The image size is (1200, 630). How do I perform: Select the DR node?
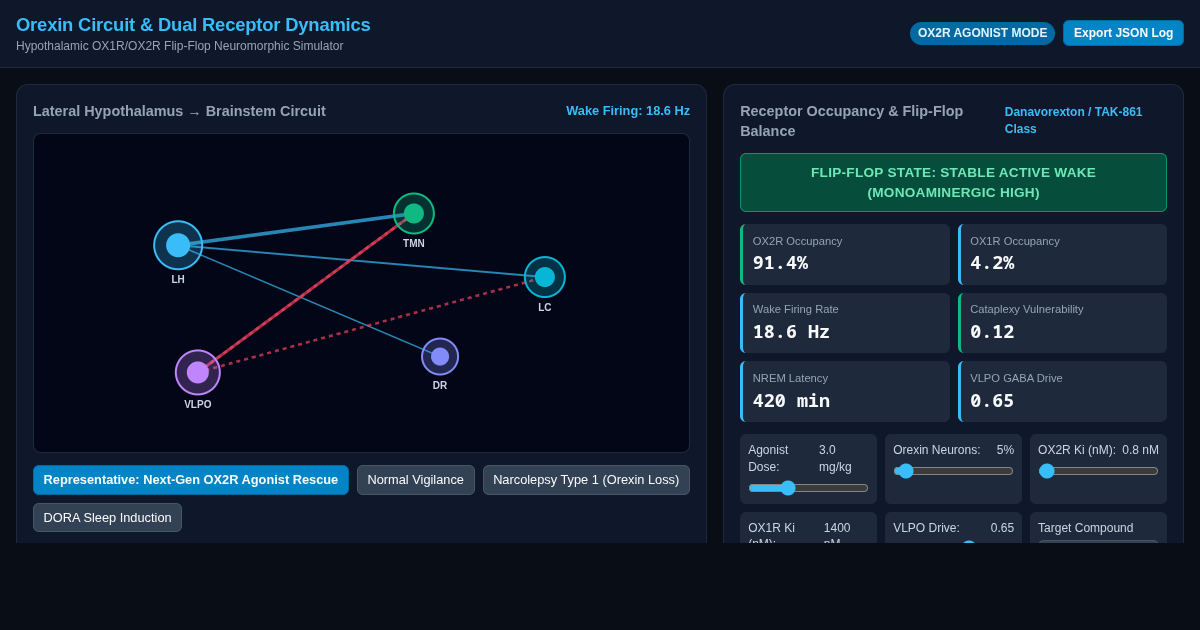coord(440,356)
